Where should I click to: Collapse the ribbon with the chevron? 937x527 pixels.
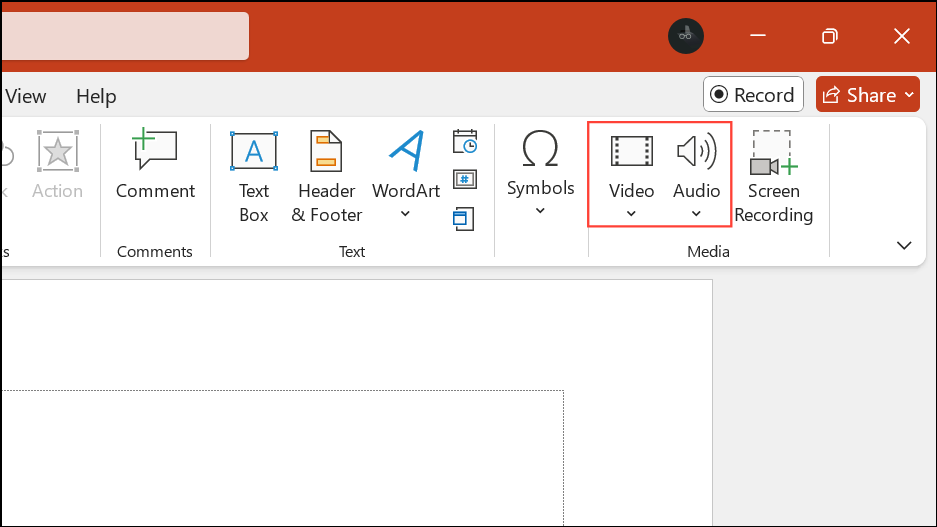[x=904, y=246]
